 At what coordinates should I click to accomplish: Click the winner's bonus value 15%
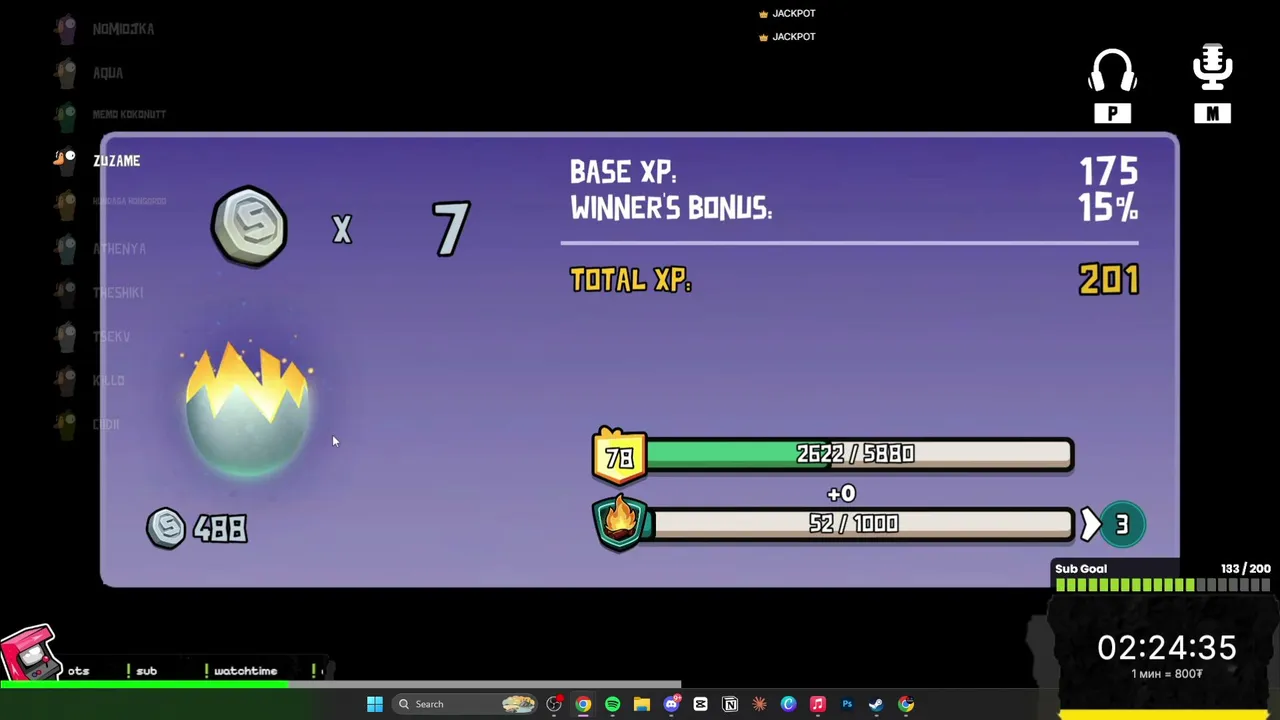point(1108,208)
